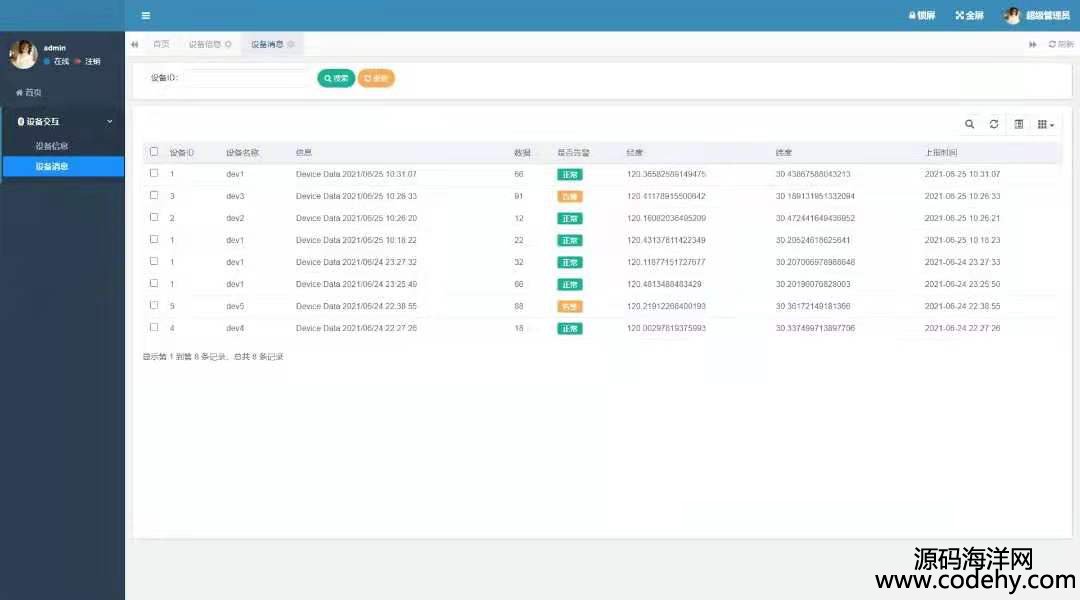Open 设备信息 in the sidebar
Screen dimensions: 1080x600
52,146
